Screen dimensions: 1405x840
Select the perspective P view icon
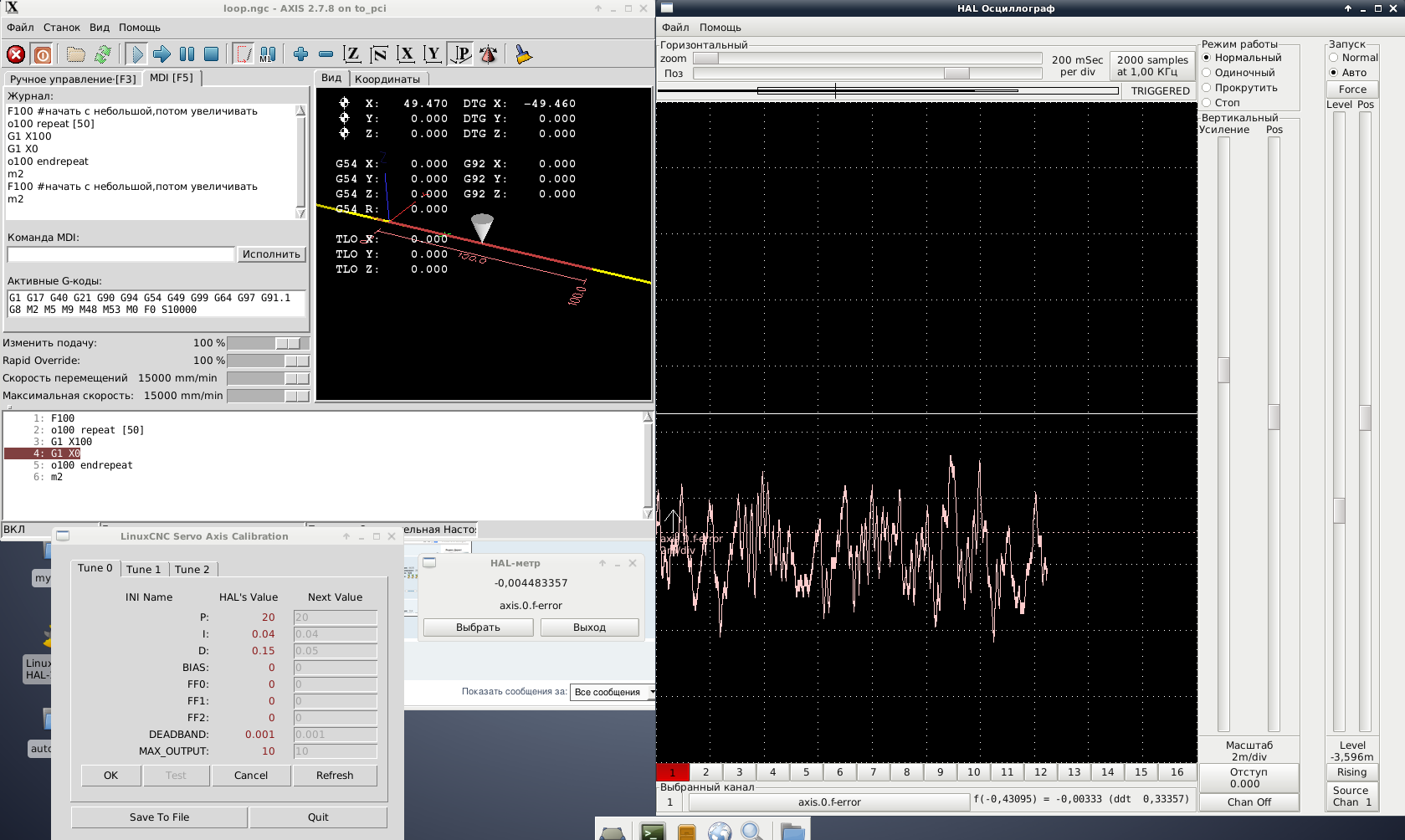point(461,54)
